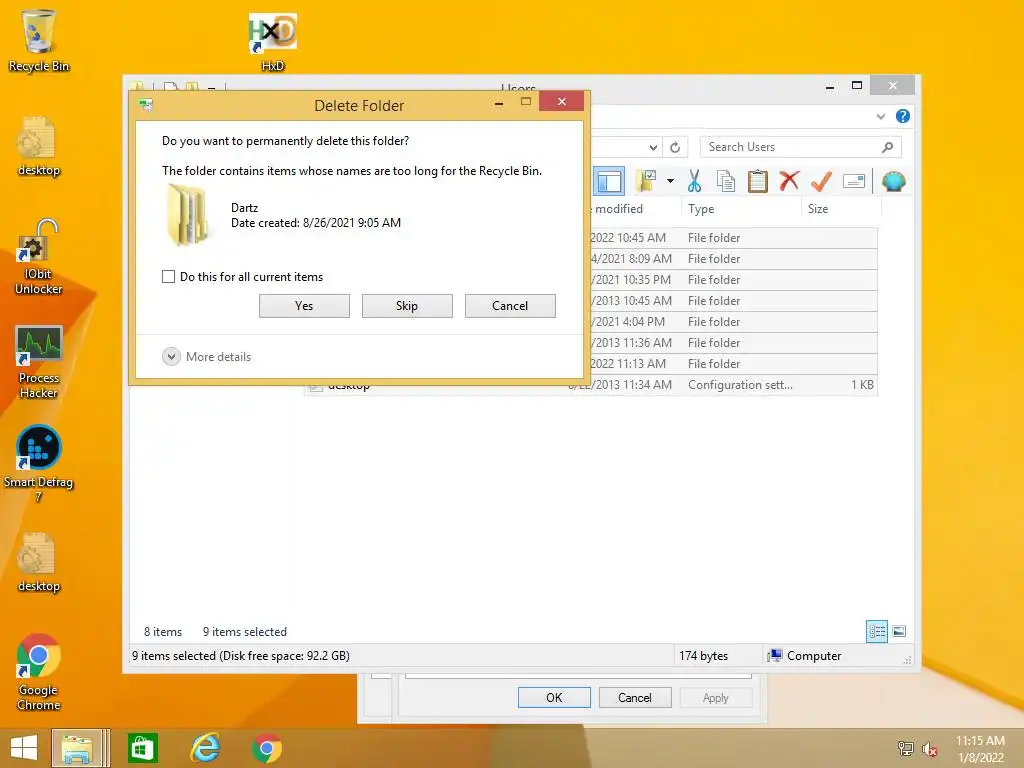Switch to large icons view in Explorer

pyautogui.click(x=899, y=631)
